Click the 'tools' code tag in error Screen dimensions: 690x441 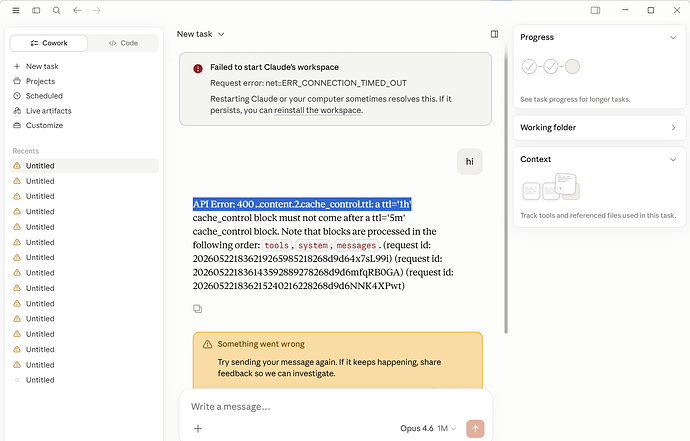(x=276, y=246)
